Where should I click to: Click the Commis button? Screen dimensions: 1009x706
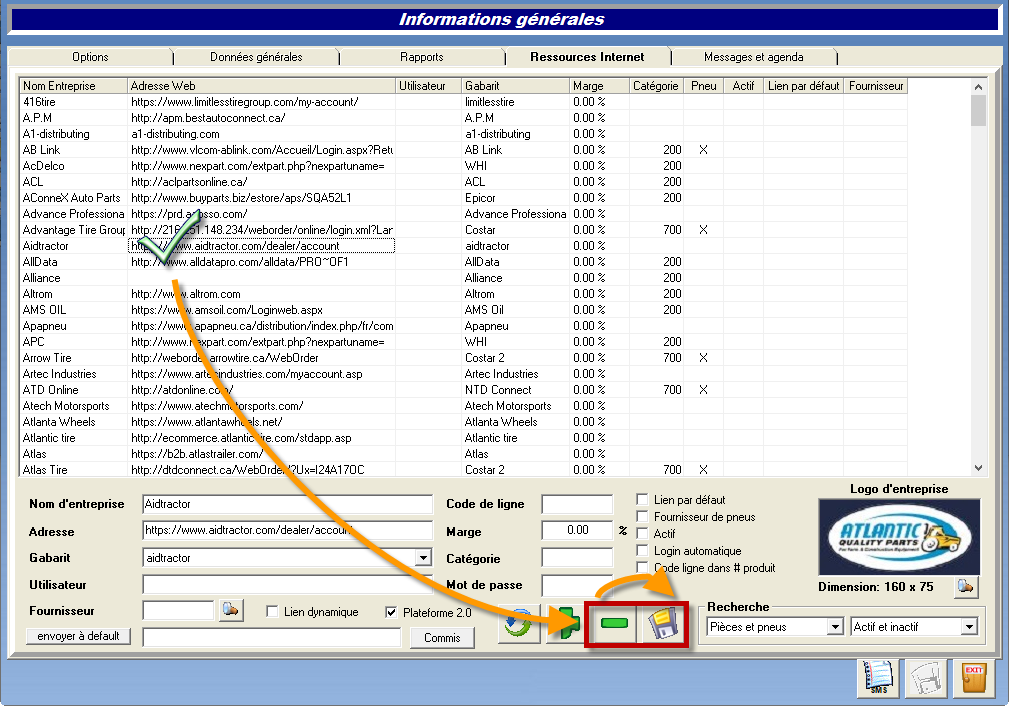442,638
